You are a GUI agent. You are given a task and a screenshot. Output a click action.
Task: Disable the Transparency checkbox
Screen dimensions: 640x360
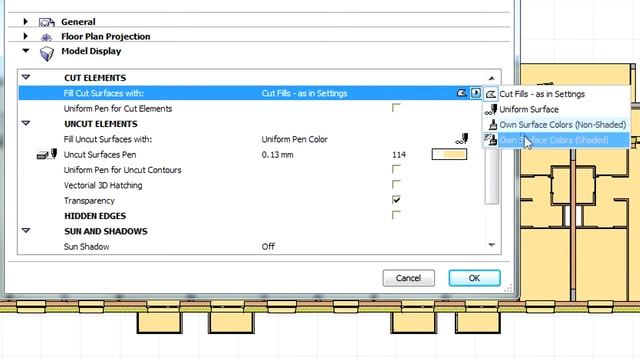pyautogui.click(x=396, y=200)
